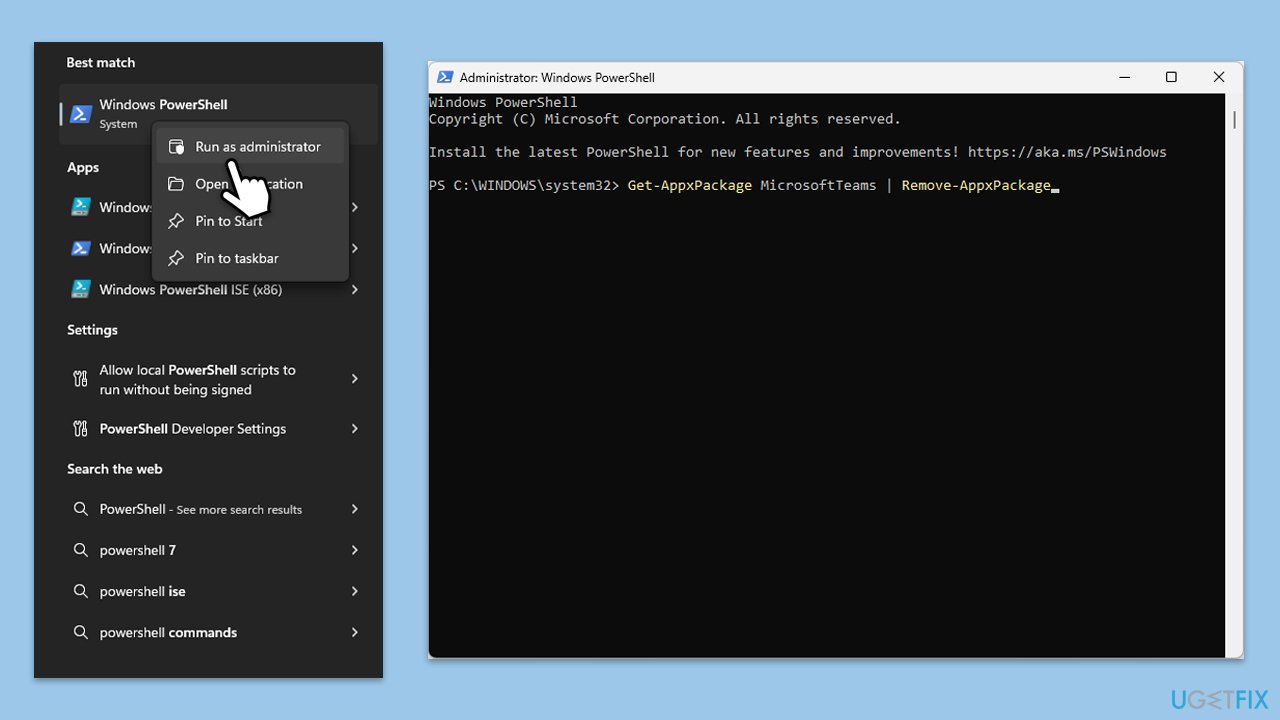Viewport: 1280px width, 720px height.
Task: Click the shield icon beside Run as administrator
Action: tap(176, 145)
